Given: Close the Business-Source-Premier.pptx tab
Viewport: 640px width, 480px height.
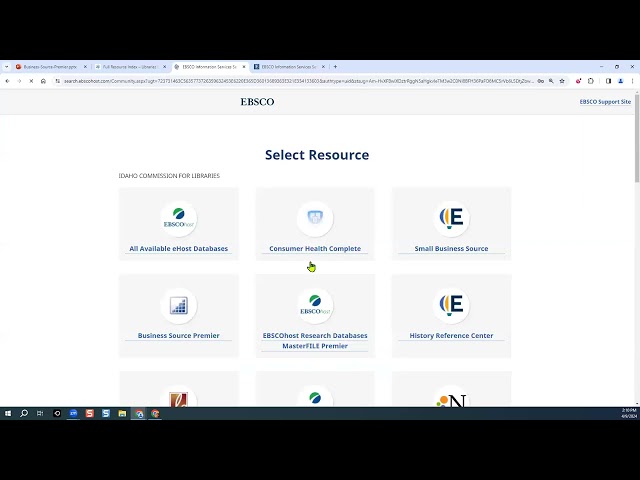Looking at the screenshot, I should [x=85, y=67].
